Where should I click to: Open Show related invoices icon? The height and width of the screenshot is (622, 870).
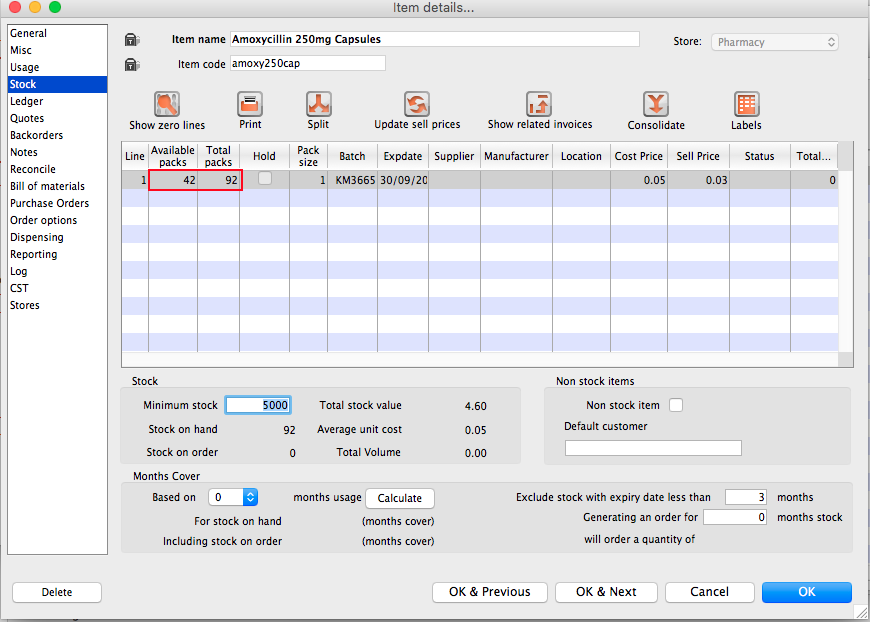click(539, 104)
